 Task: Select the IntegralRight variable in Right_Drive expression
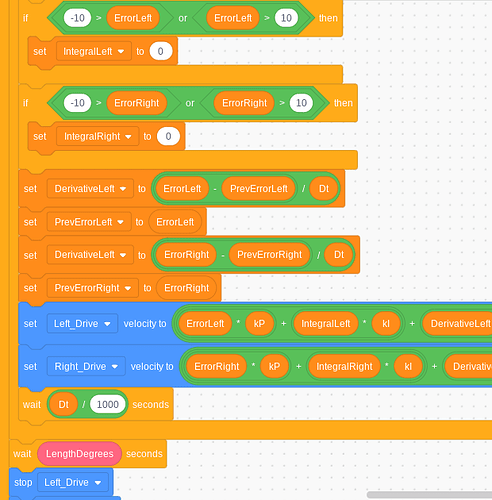[344, 367]
